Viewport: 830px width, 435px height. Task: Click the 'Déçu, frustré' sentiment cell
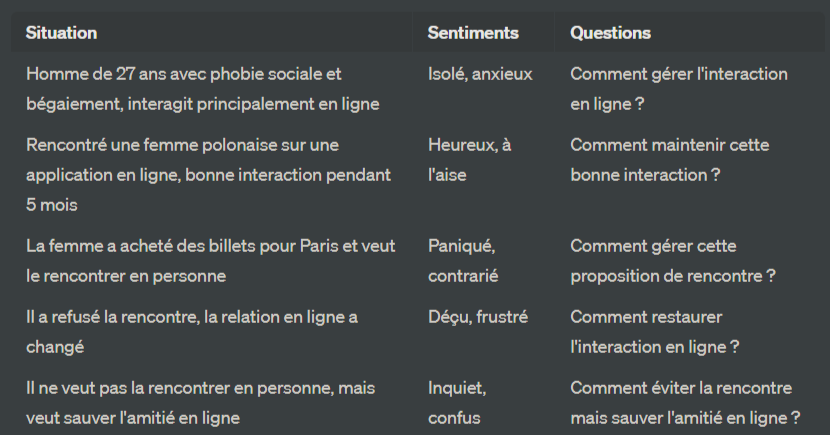pos(478,317)
